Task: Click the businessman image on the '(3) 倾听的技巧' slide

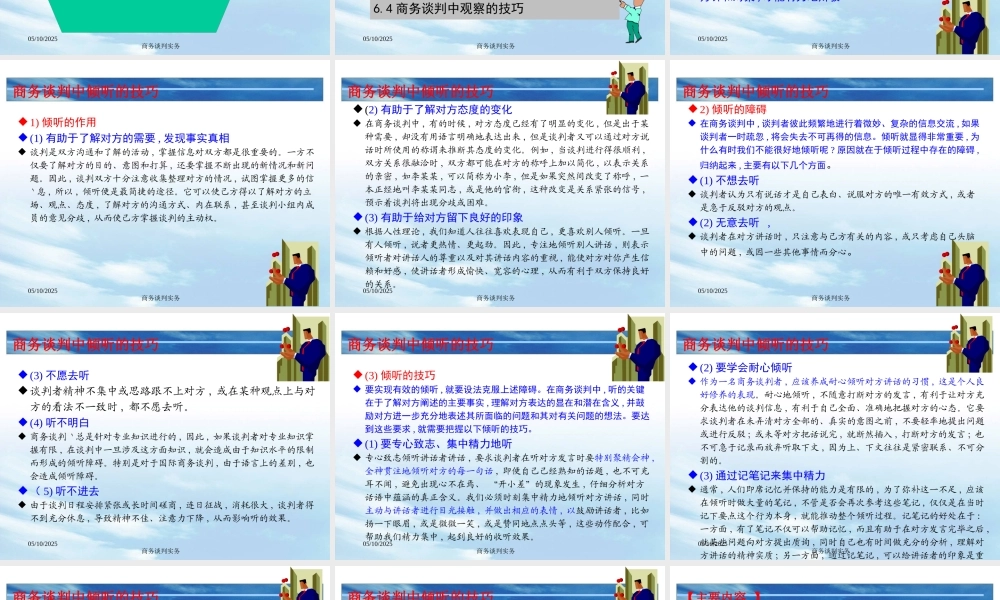Action: point(638,348)
